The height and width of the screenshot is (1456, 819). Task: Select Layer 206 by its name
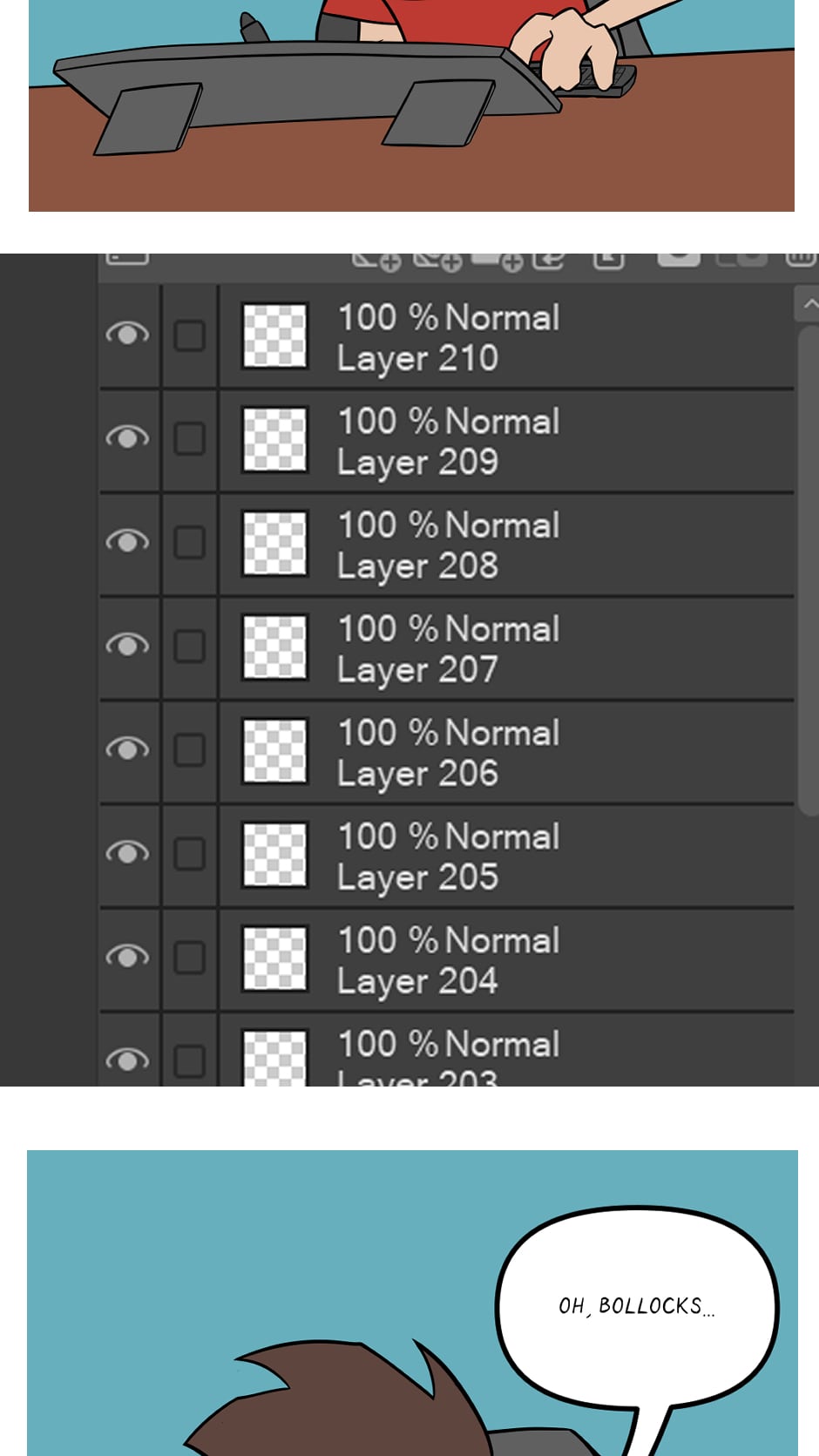tap(417, 774)
